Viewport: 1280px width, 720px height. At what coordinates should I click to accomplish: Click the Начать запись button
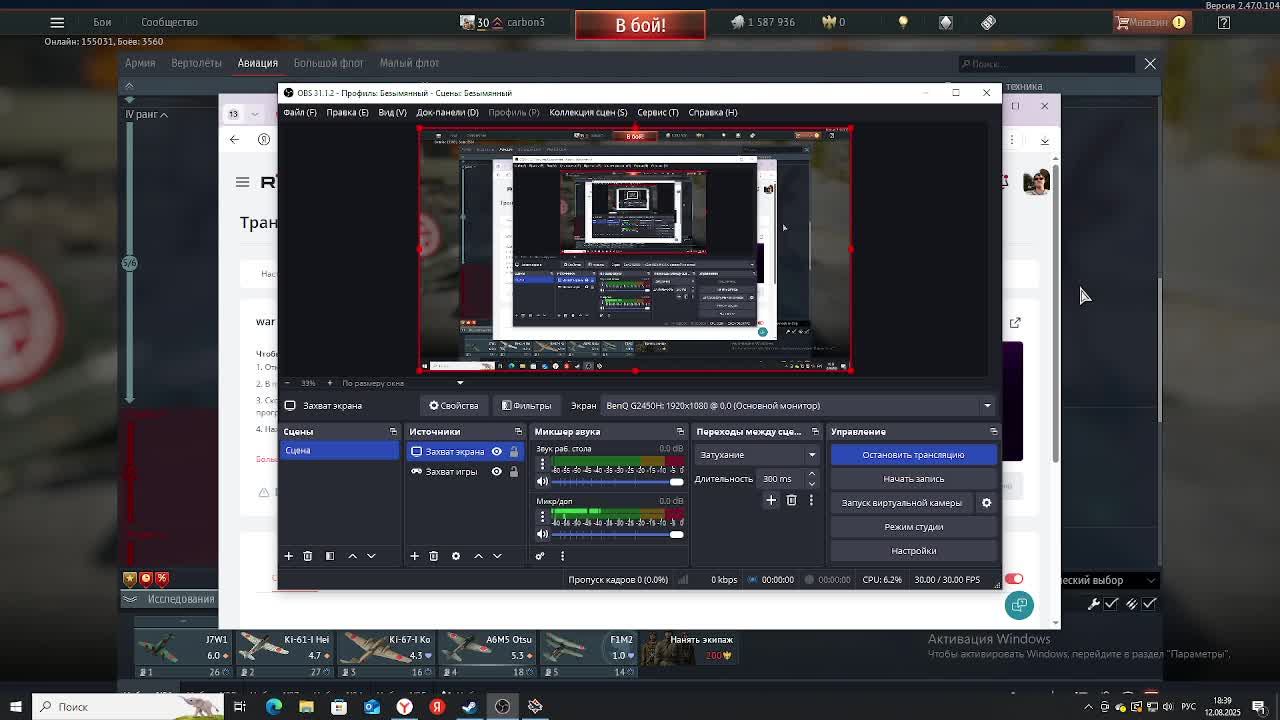click(913, 479)
